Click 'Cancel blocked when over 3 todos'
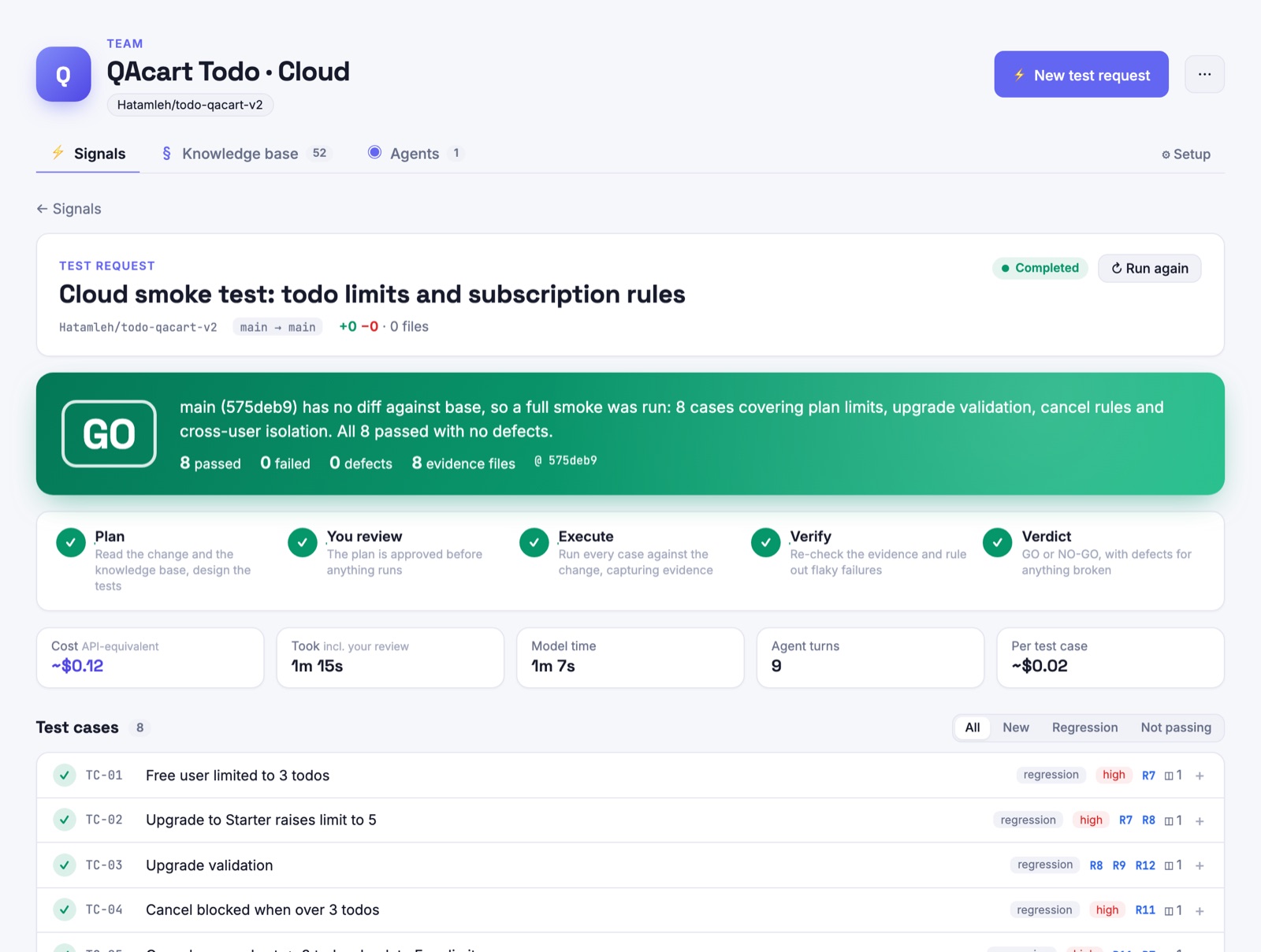The height and width of the screenshot is (952, 1261). click(262, 909)
